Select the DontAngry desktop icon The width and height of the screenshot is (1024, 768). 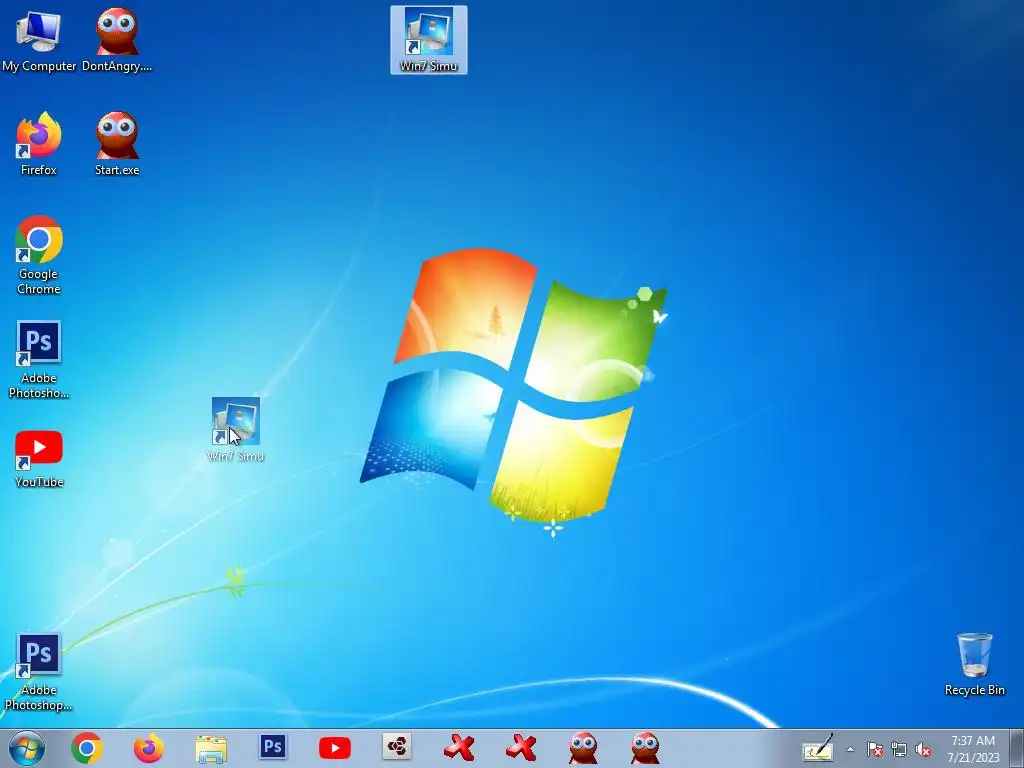point(117,39)
